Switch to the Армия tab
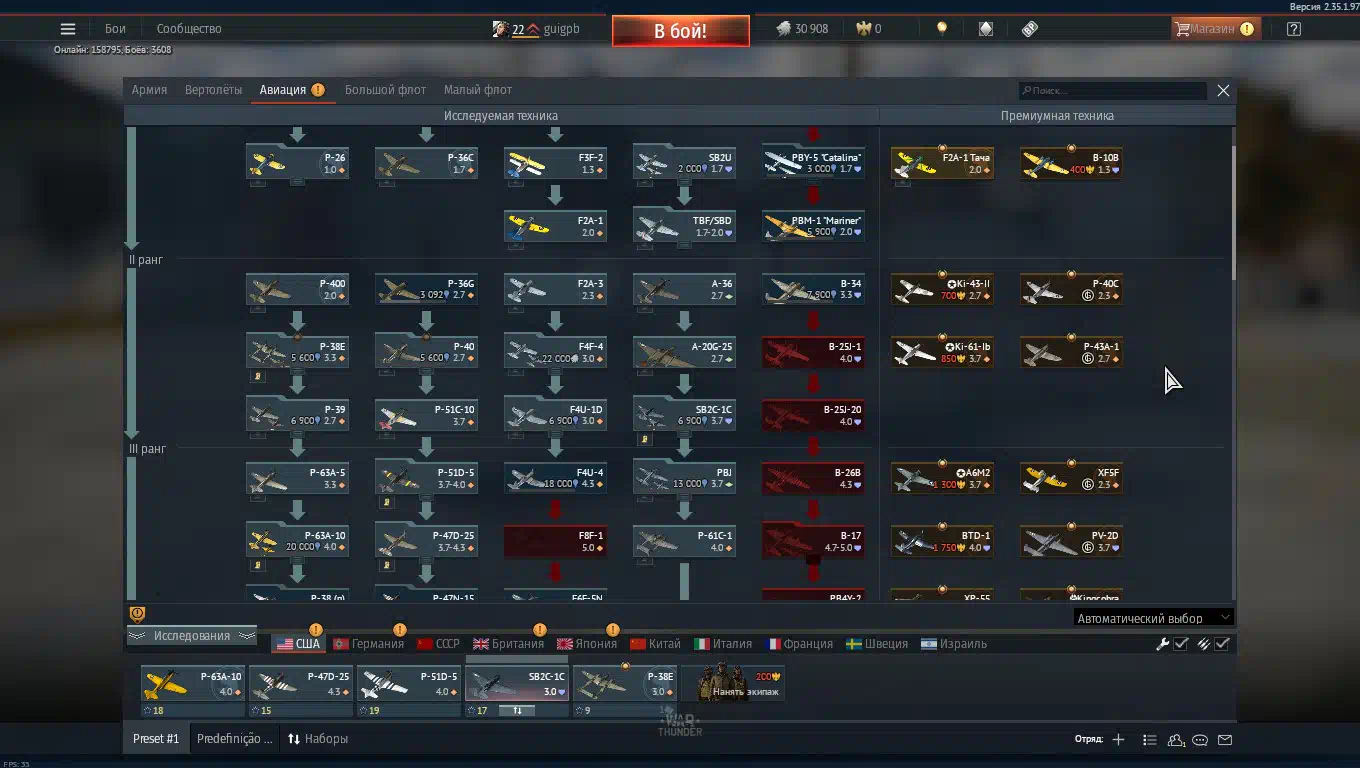This screenshot has height=768, width=1360. 149,90
